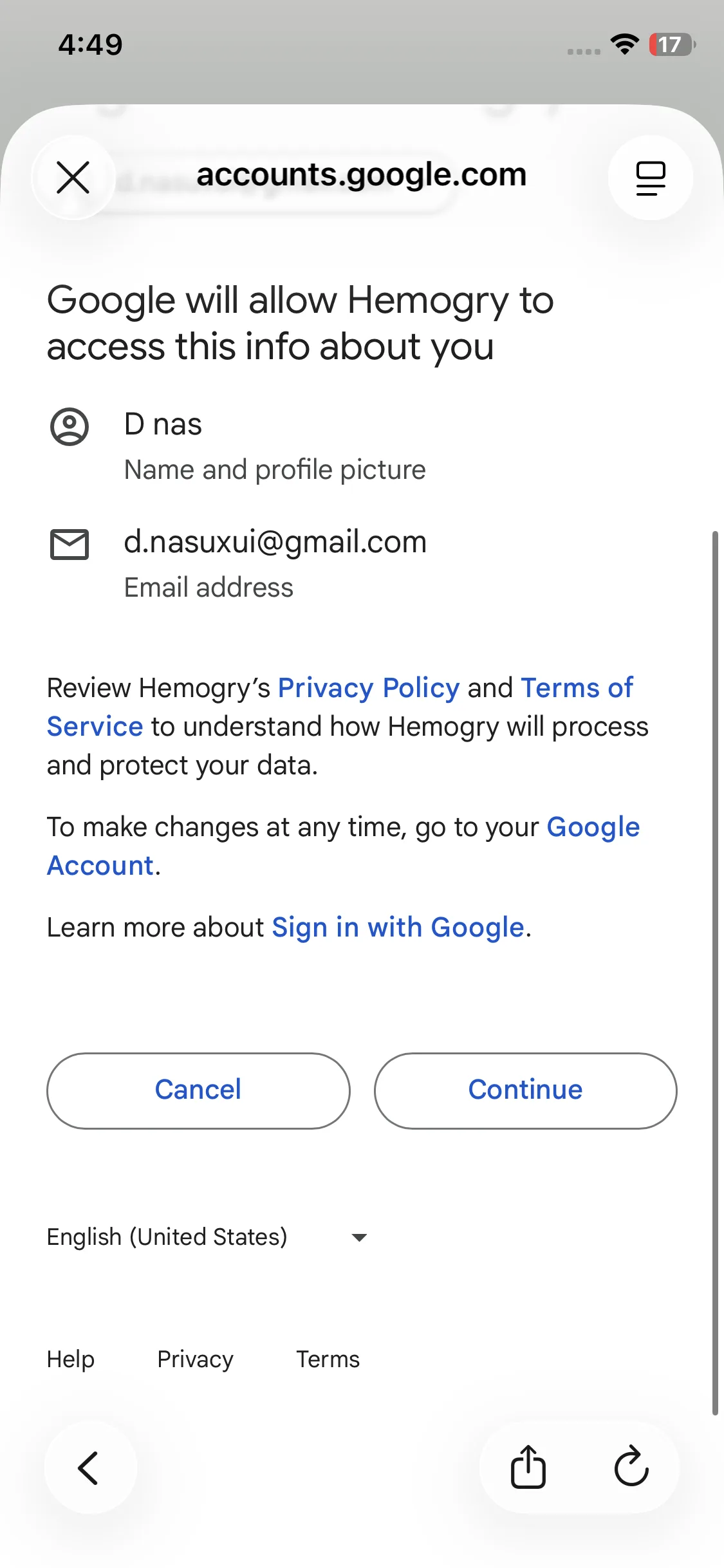Open the Terms of Service link

click(x=577, y=688)
